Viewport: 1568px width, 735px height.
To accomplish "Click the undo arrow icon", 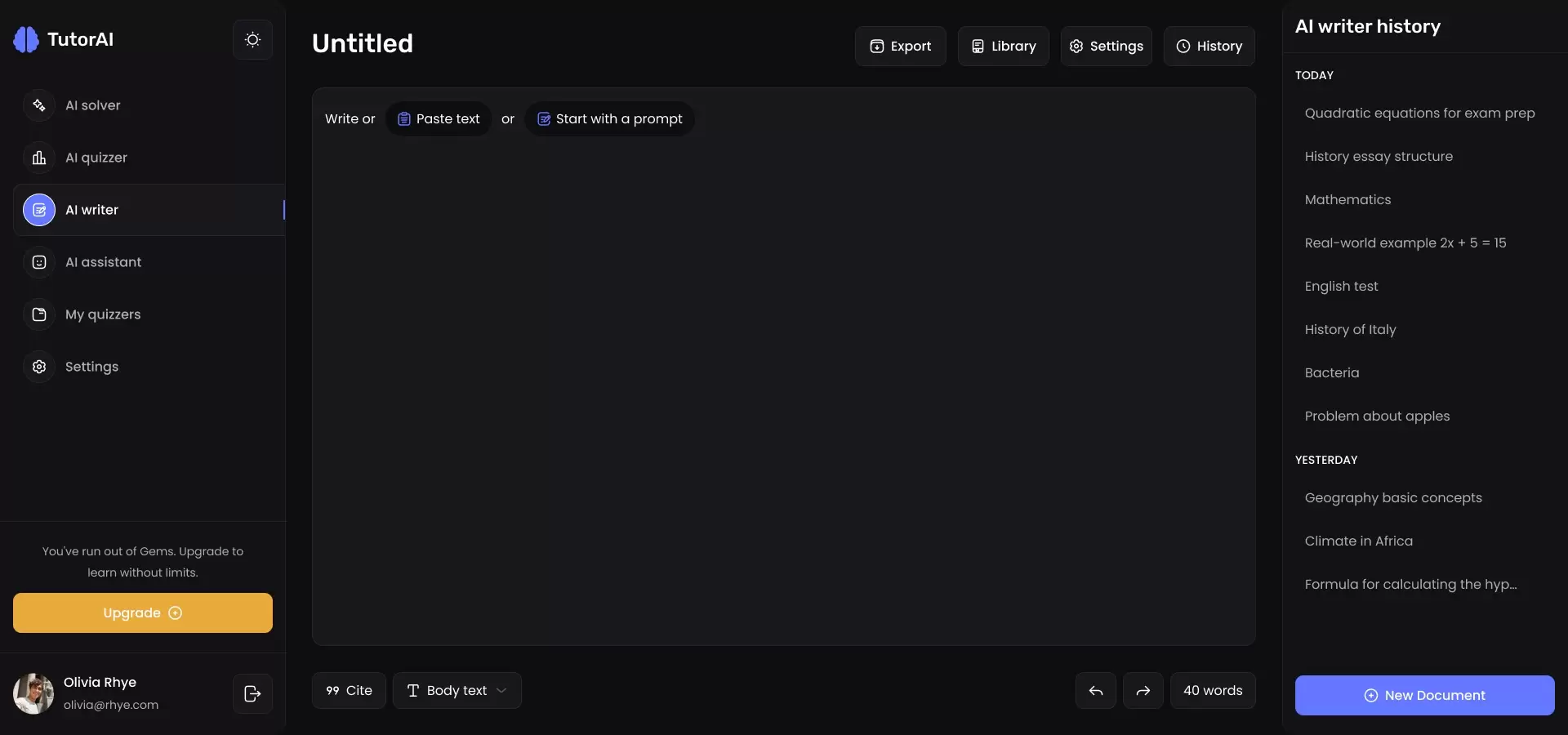I will 1095,691.
